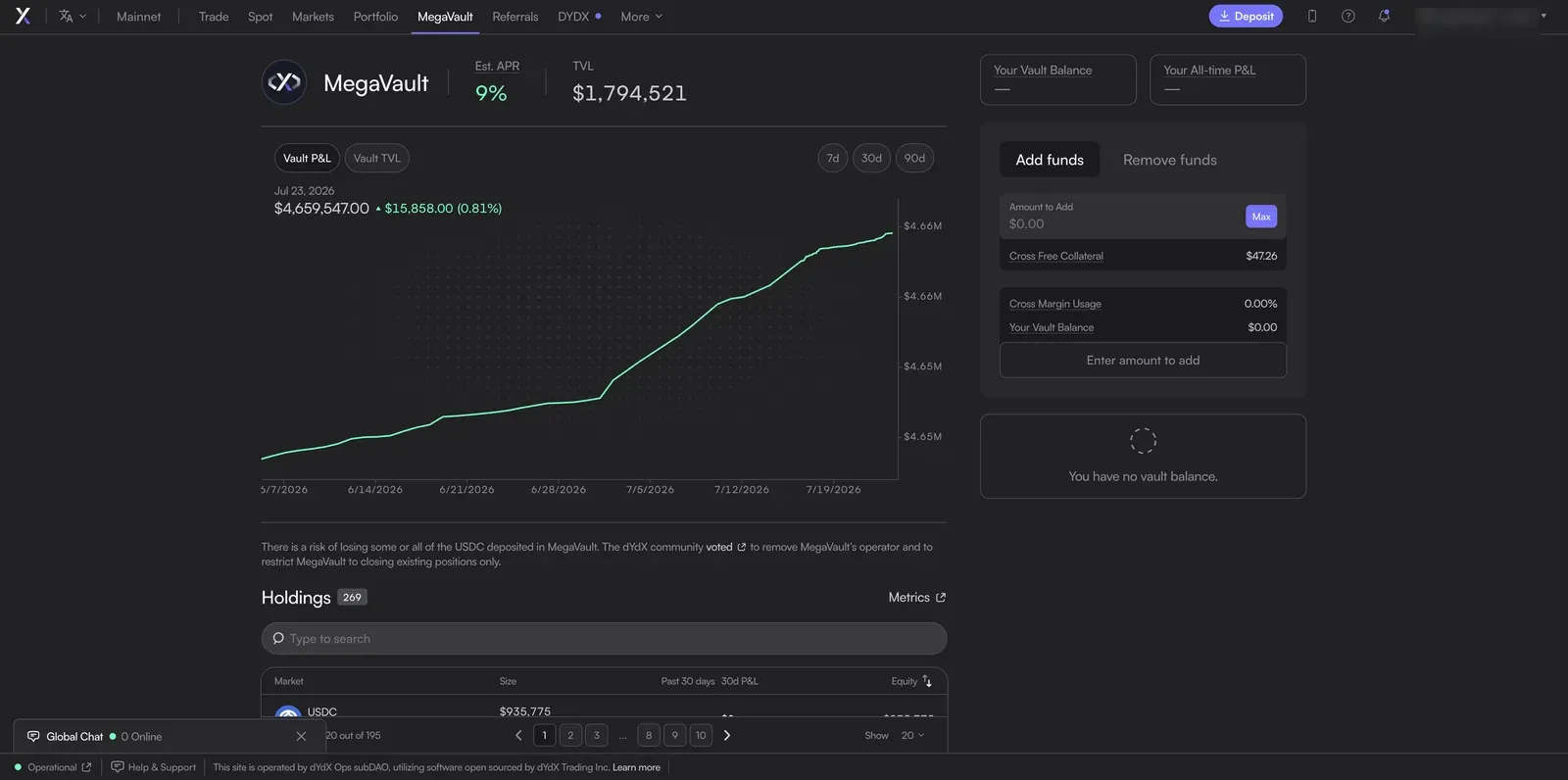Viewport: 1568px width, 780px height.
Task: Open the Spot menu item
Action: 260,17
